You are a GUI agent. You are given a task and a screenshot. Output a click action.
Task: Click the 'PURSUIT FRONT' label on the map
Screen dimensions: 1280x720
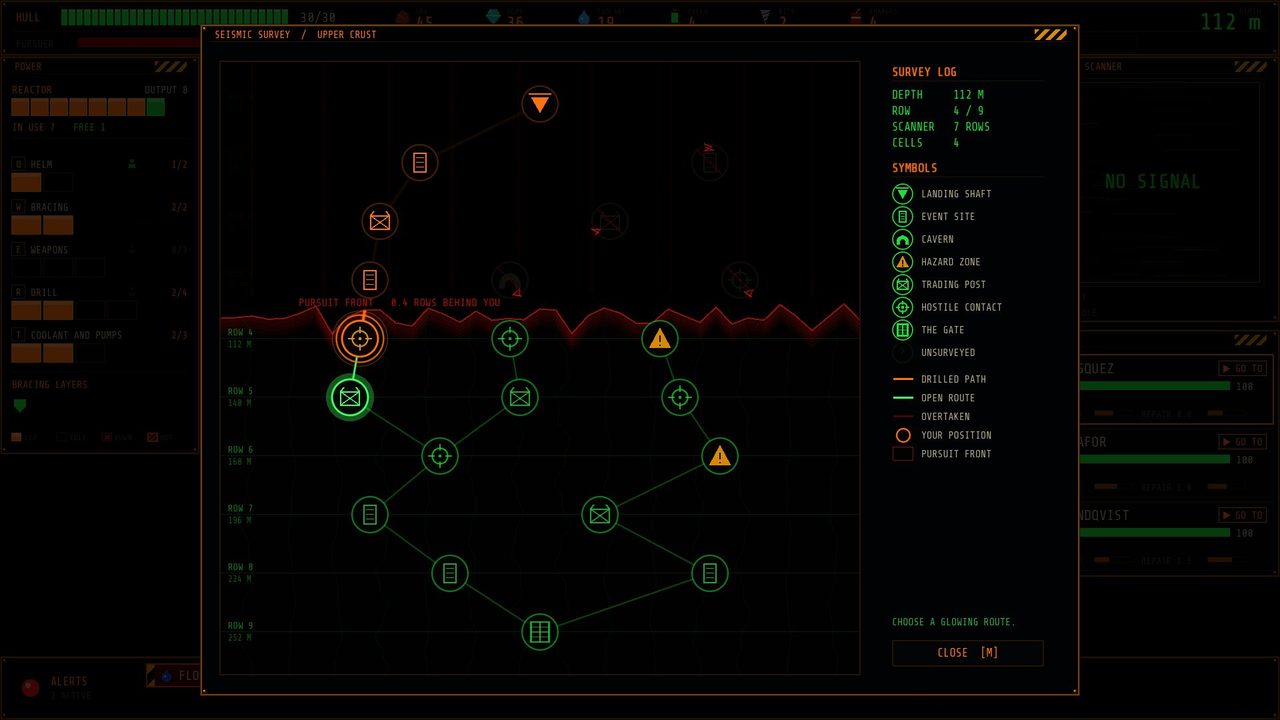point(336,303)
